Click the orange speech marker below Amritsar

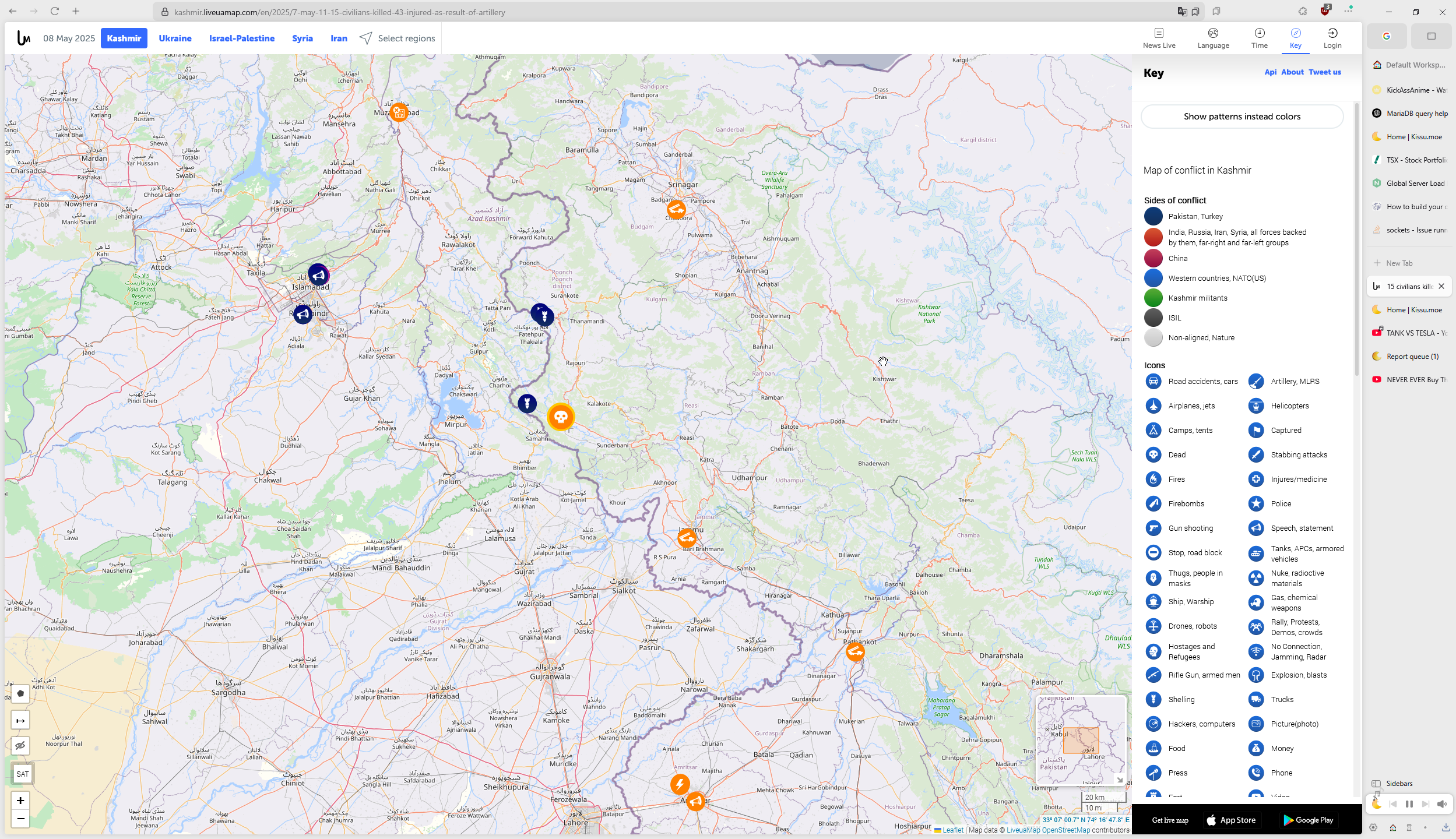[x=695, y=802]
